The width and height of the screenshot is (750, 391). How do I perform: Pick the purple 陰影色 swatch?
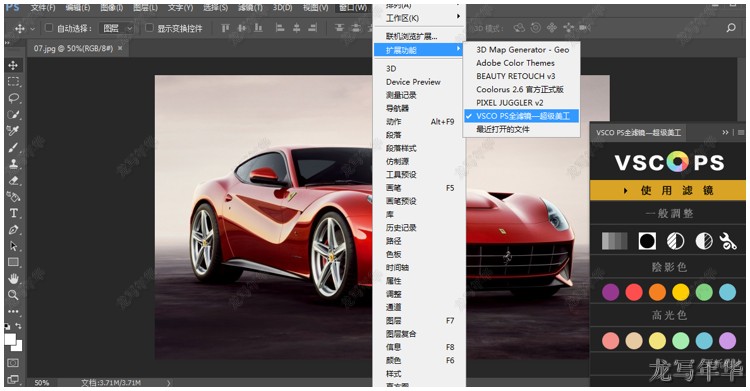point(610,292)
